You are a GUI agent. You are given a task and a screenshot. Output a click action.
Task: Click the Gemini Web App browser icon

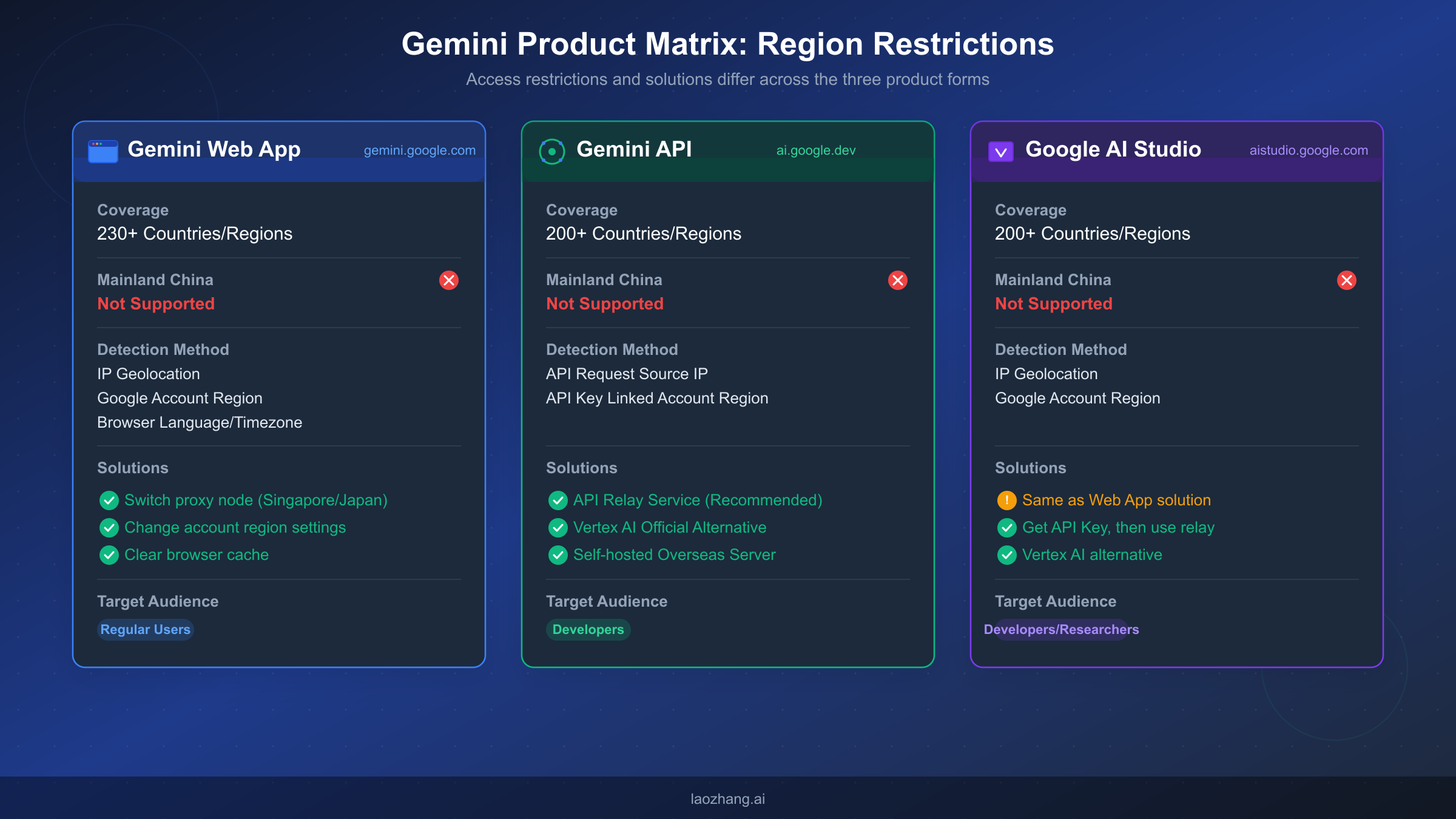click(102, 150)
